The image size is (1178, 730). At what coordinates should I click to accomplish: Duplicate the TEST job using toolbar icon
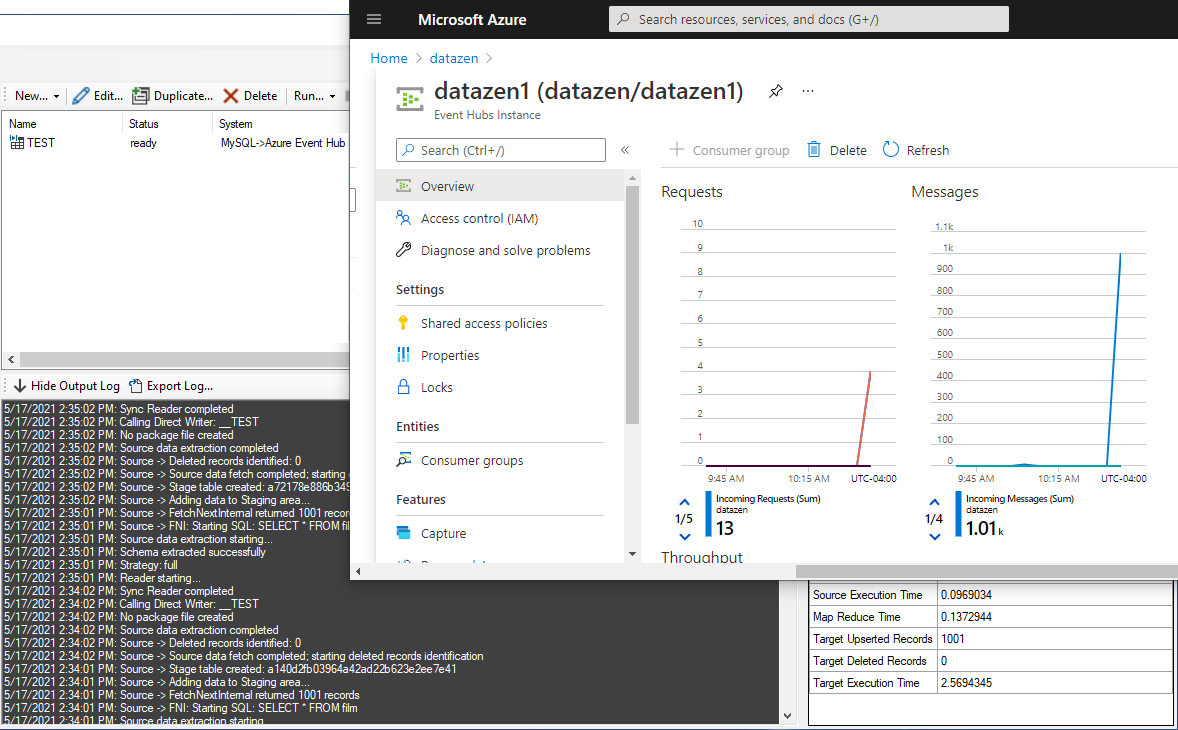(139, 95)
